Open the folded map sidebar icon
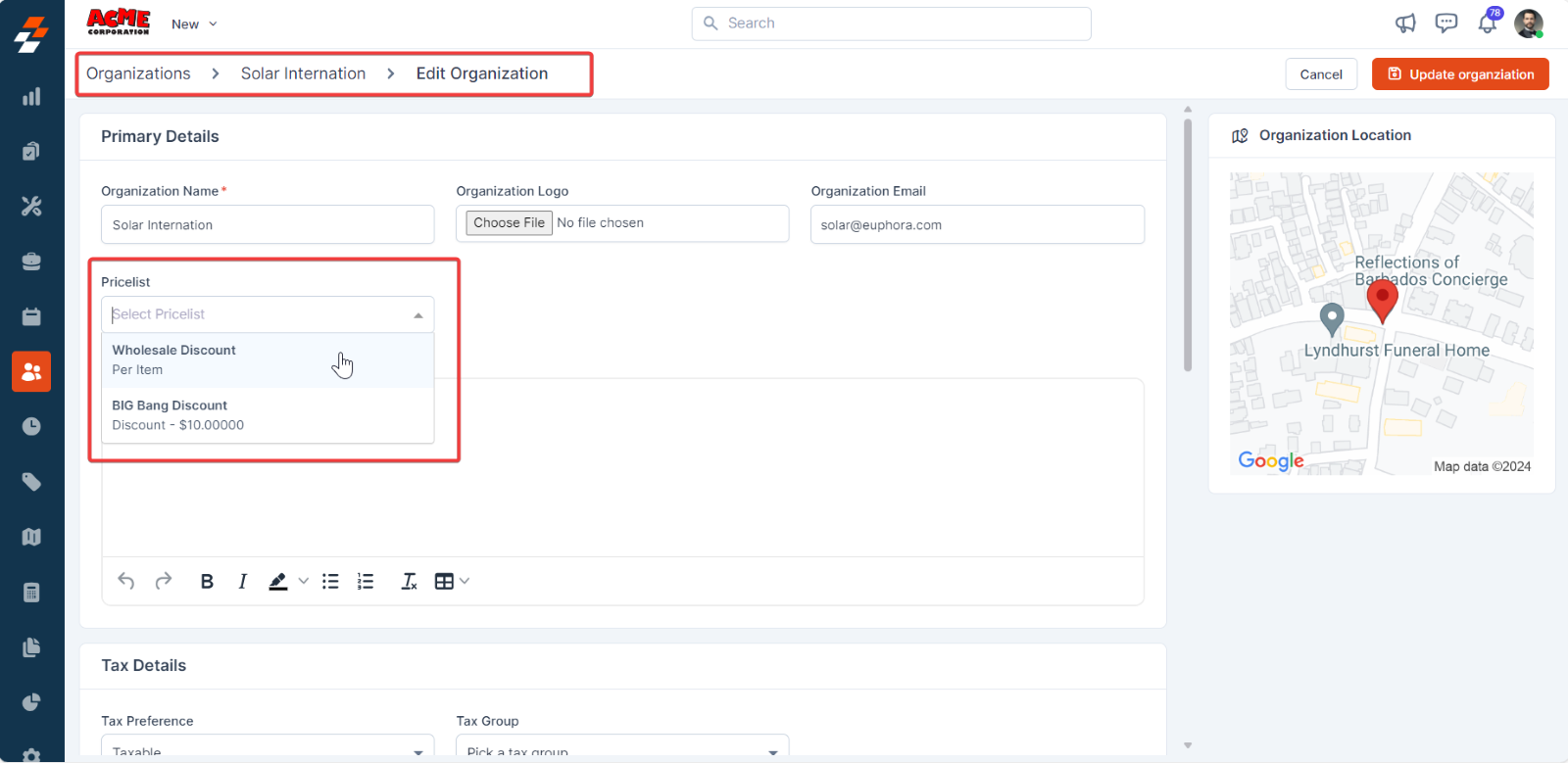This screenshot has height=763, width=1568. pyautogui.click(x=31, y=537)
